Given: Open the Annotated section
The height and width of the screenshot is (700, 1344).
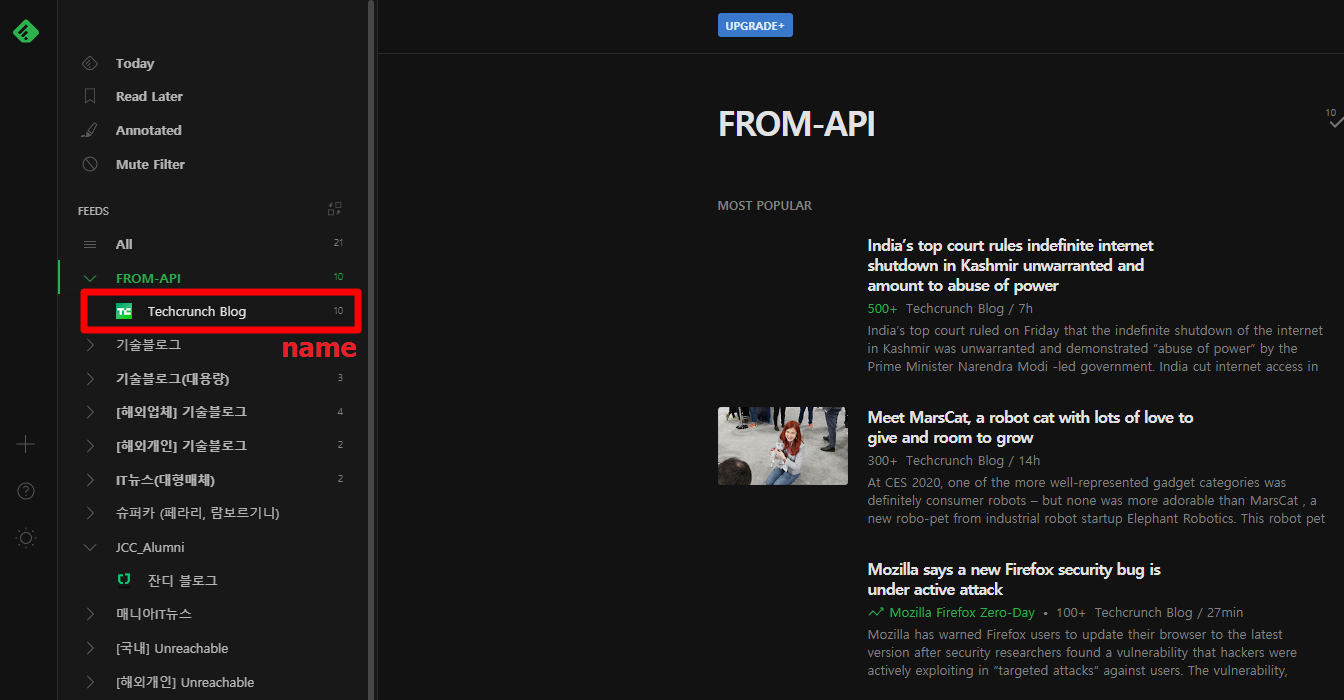Looking at the screenshot, I should click(149, 130).
